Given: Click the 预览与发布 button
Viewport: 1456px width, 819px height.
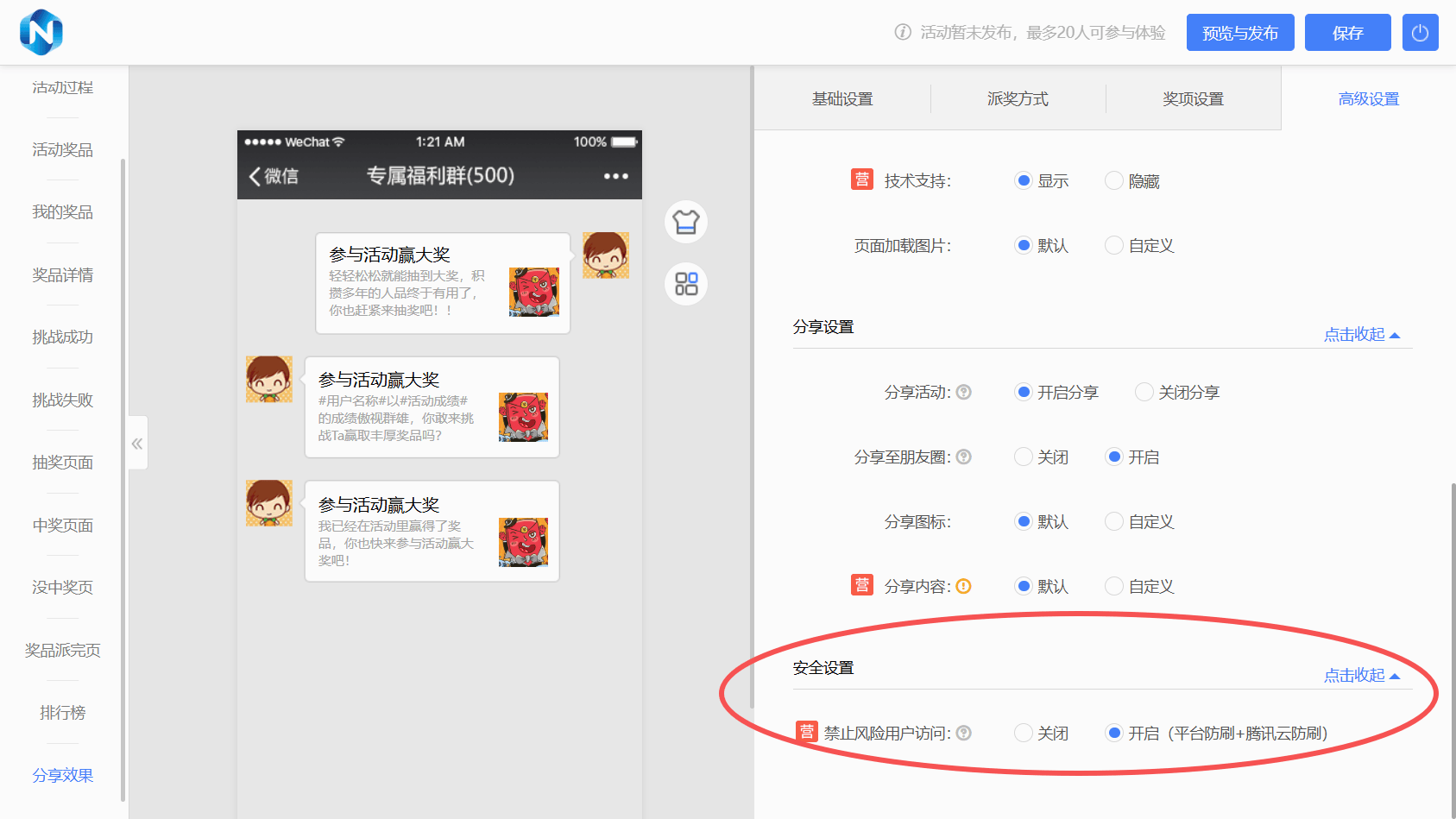Looking at the screenshot, I should click(x=1239, y=33).
